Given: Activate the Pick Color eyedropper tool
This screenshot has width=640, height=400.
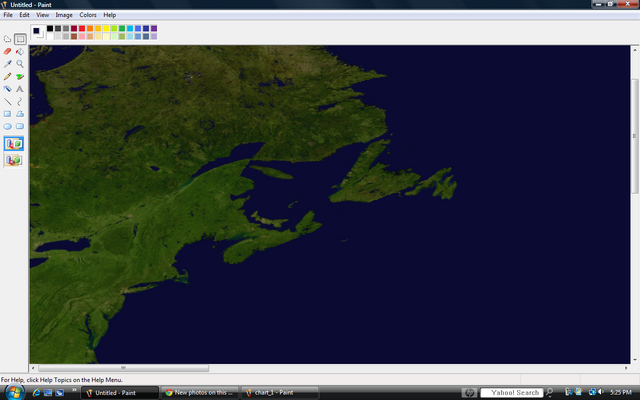Looking at the screenshot, I should coord(7,64).
